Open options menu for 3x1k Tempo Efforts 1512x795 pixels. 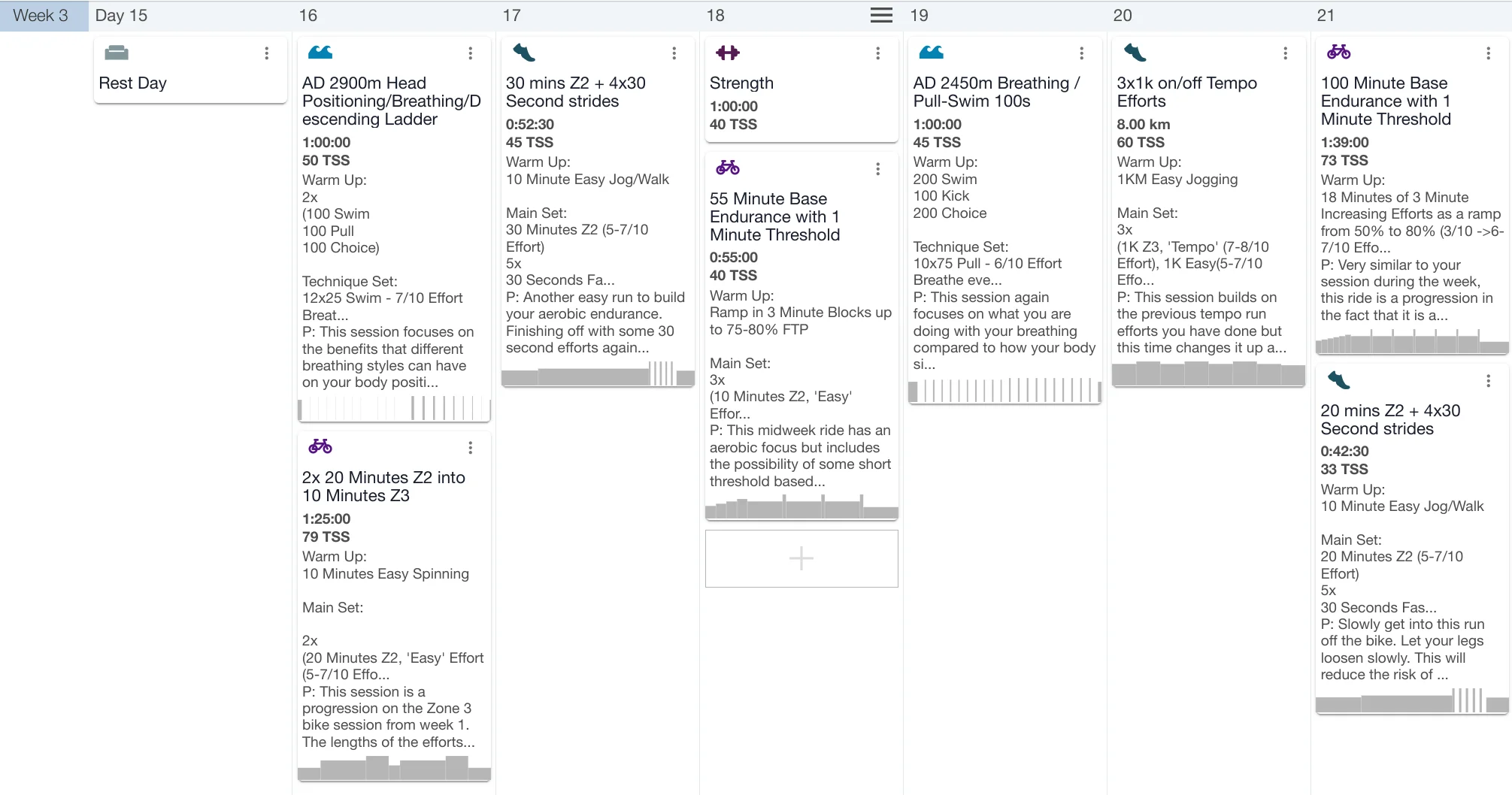[x=1286, y=53]
